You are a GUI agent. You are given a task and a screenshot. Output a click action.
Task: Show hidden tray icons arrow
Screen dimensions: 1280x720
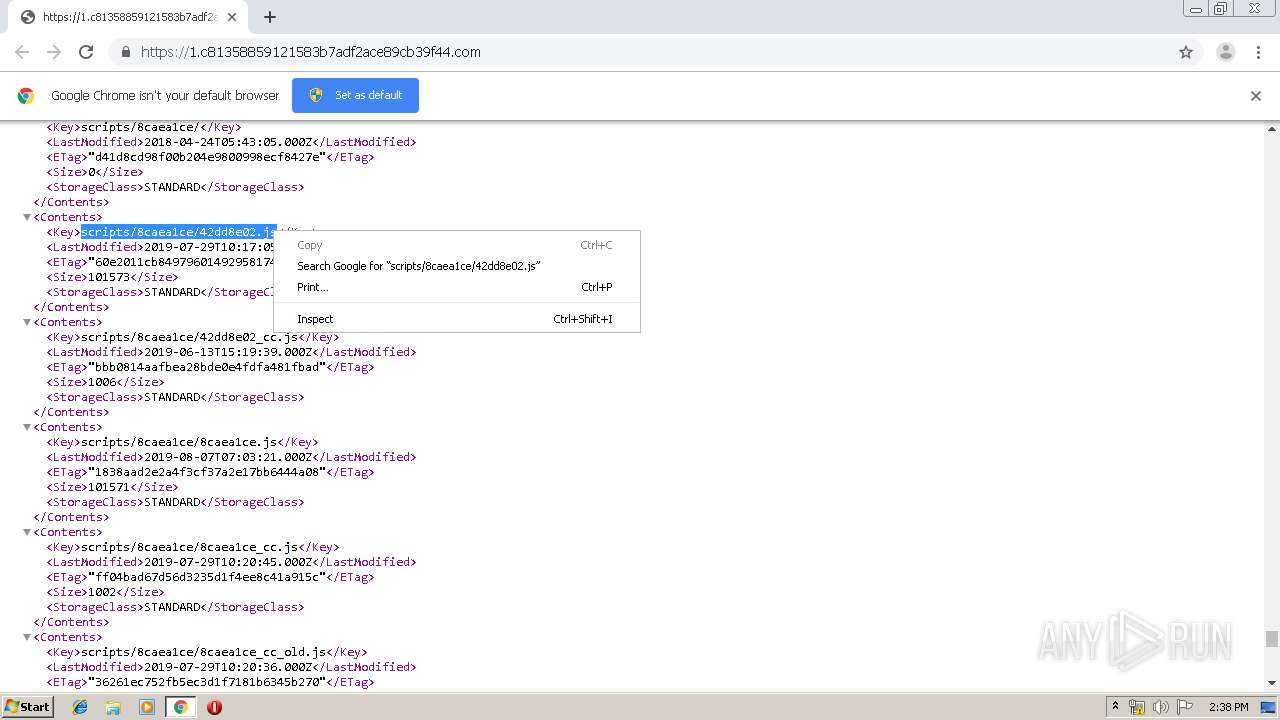[x=1115, y=707]
